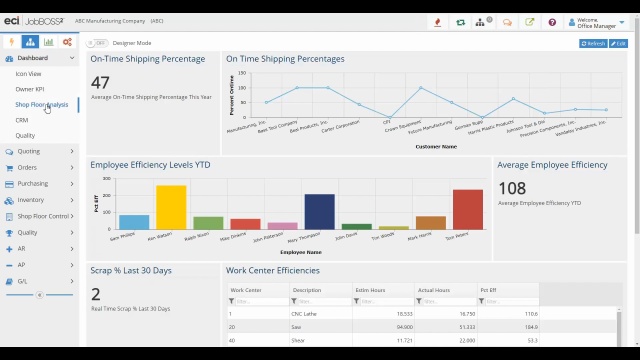
Task: Click the Saw description cell
Action: tap(321, 327)
